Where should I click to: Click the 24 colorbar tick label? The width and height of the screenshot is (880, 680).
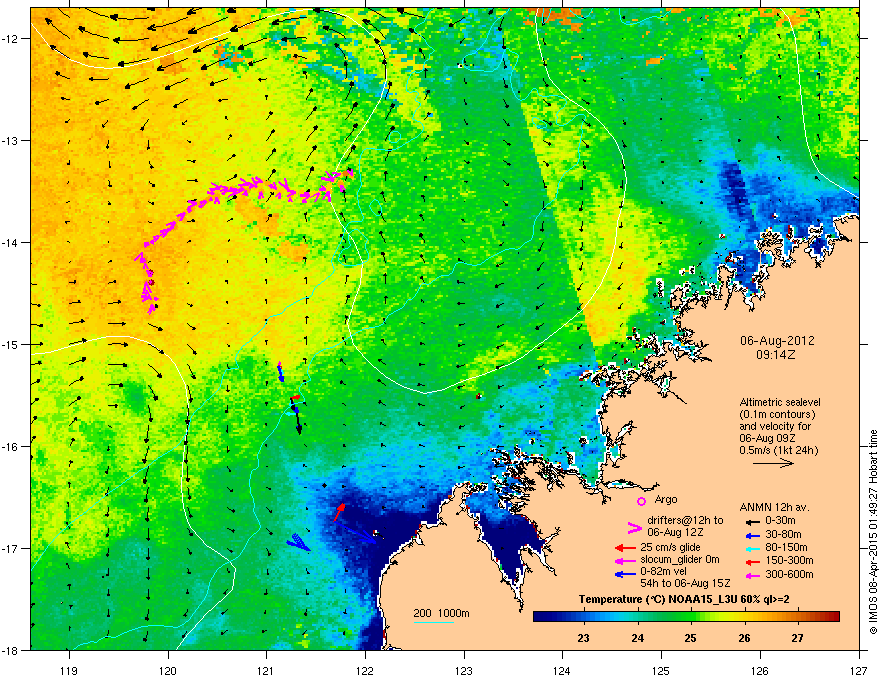(x=637, y=638)
